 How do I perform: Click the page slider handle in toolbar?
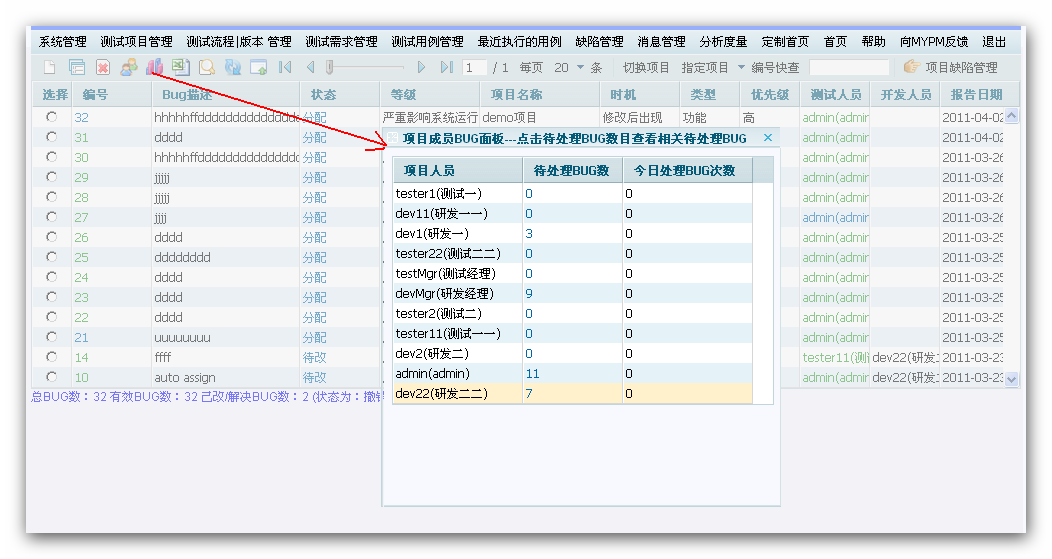click(329, 67)
